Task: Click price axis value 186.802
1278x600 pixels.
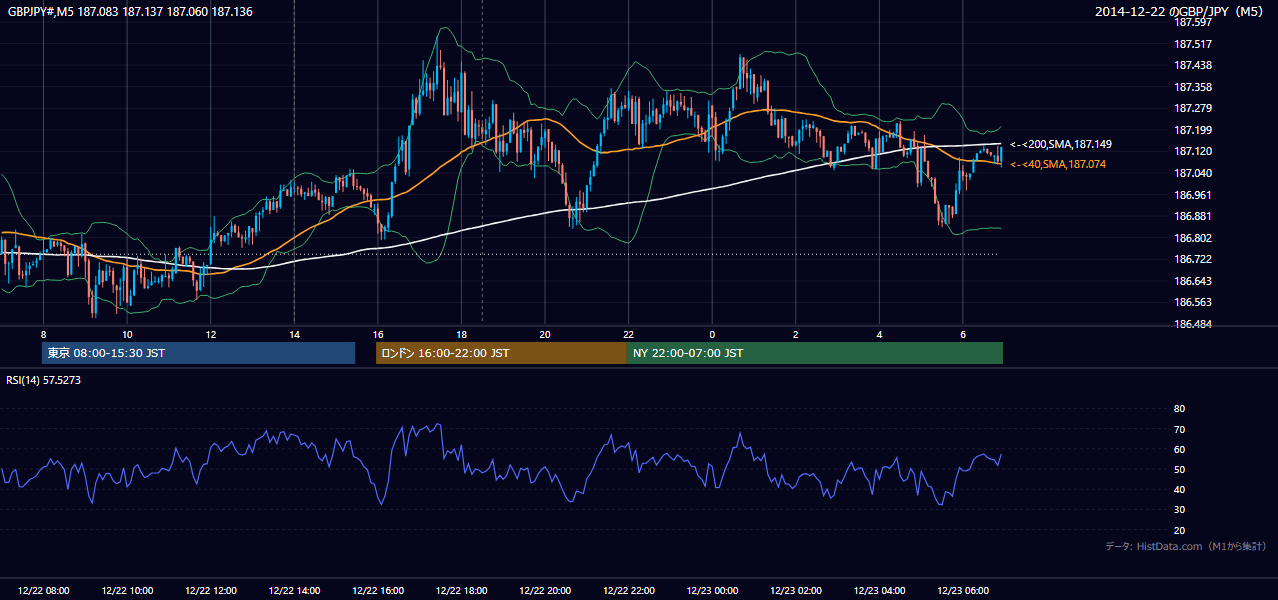Action: 1194,238
